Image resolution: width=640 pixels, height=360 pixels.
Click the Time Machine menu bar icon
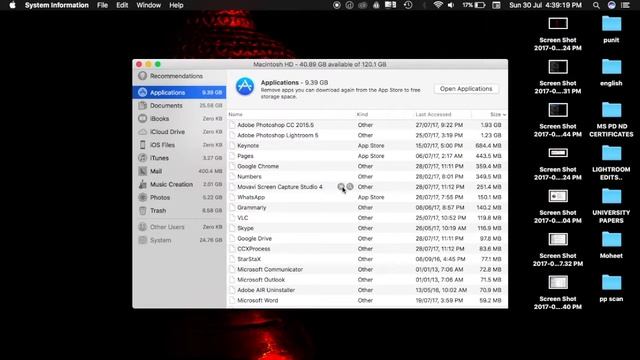tap(408, 5)
